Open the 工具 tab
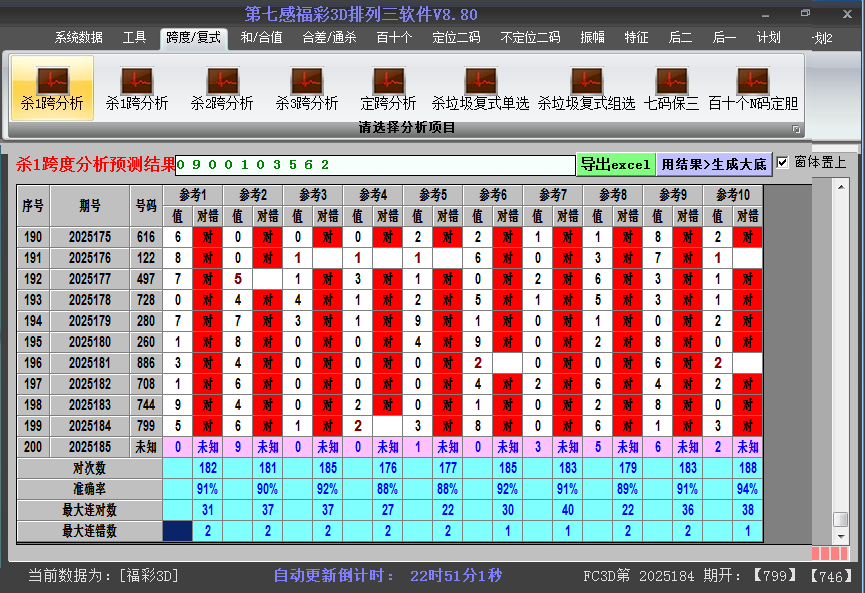The image size is (865, 593). pyautogui.click(x=134, y=38)
